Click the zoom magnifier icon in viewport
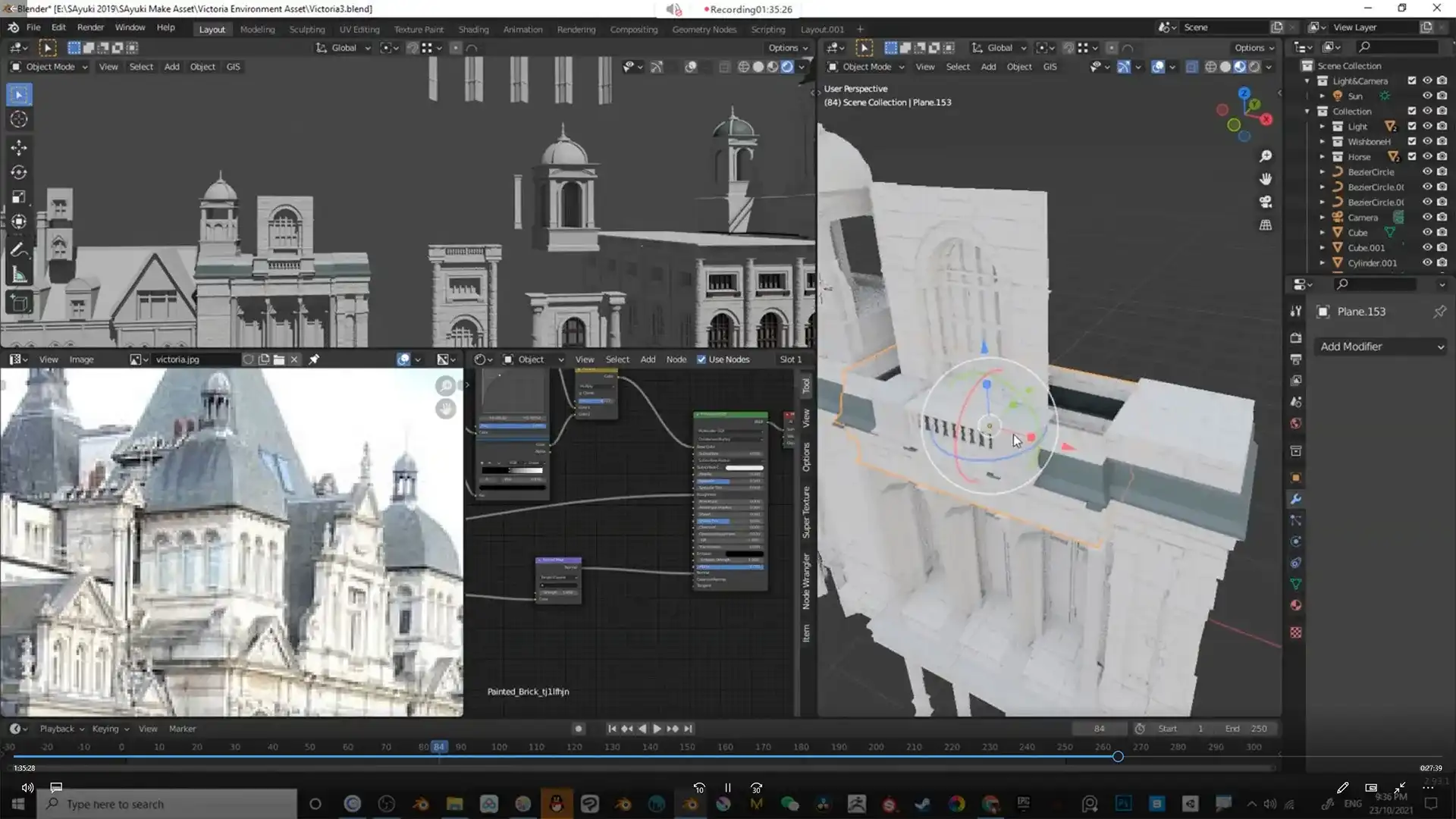 click(1266, 156)
